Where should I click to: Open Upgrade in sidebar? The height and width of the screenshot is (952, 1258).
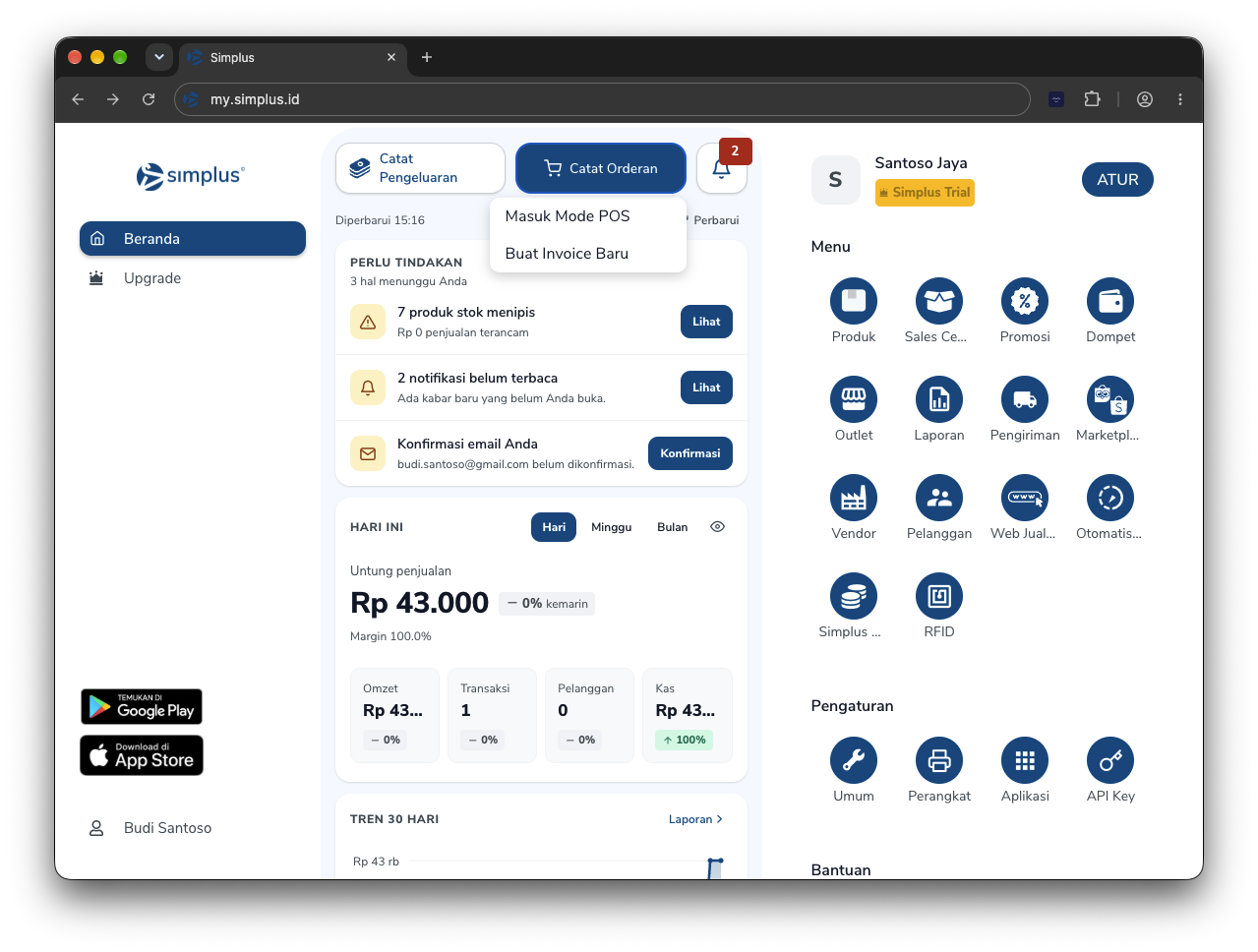click(193, 278)
